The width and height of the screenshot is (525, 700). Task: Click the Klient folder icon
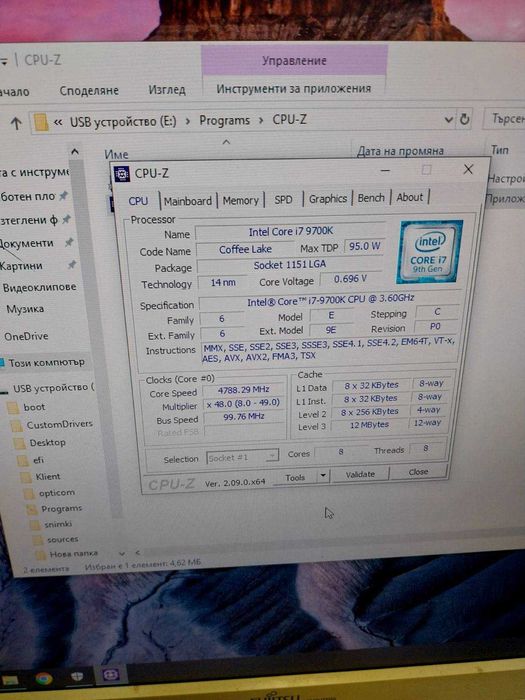click(26, 477)
